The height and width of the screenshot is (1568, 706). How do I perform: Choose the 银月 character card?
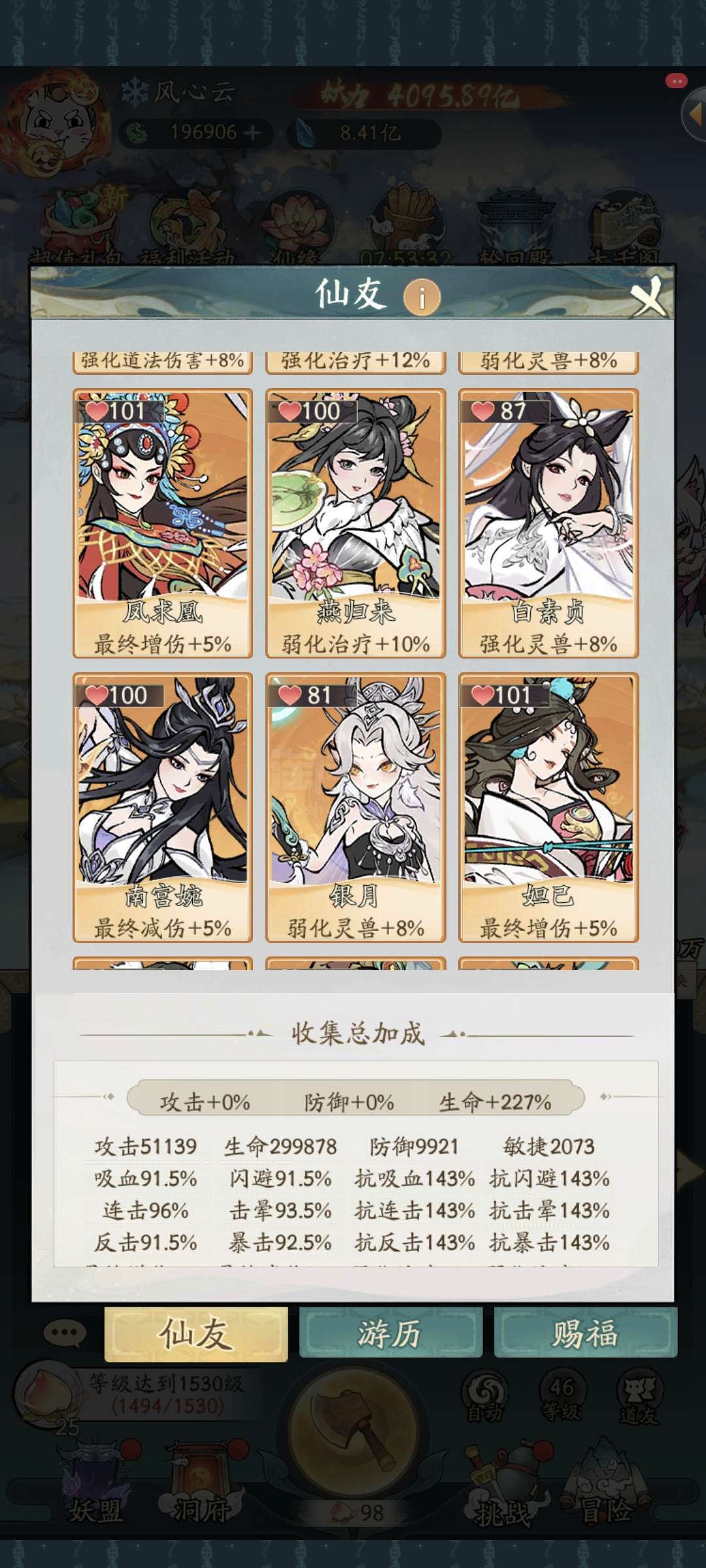[x=356, y=808]
